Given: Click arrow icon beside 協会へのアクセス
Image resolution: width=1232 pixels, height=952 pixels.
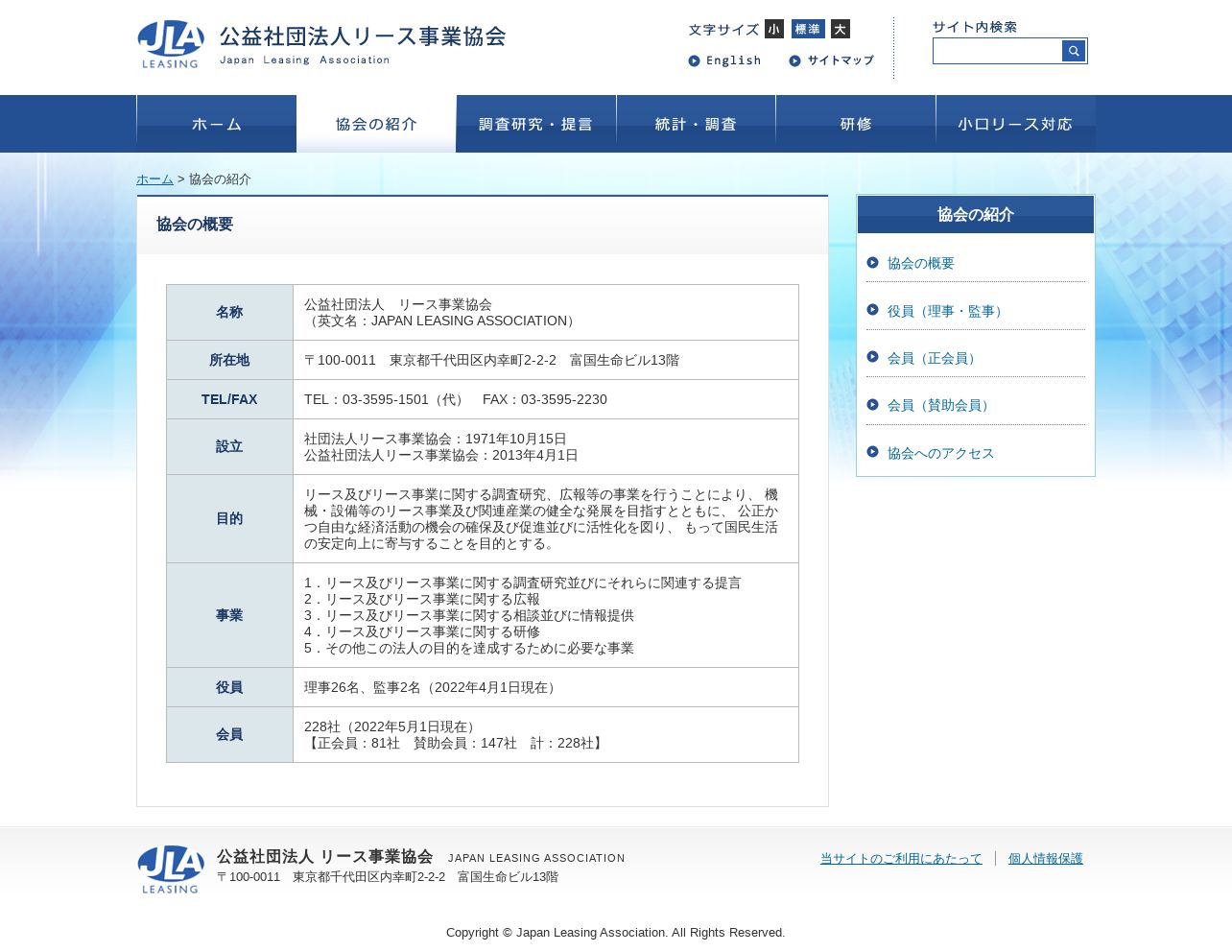Looking at the screenshot, I should pyautogui.click(x=872, y=451).
